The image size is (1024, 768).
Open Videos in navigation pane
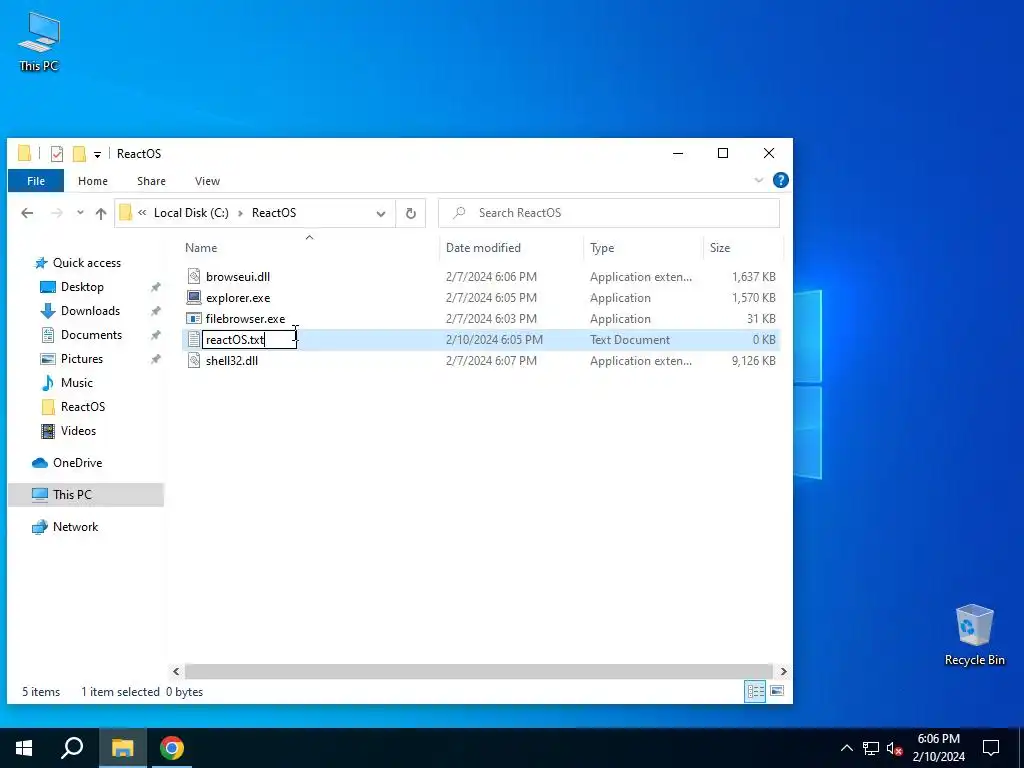78,431
